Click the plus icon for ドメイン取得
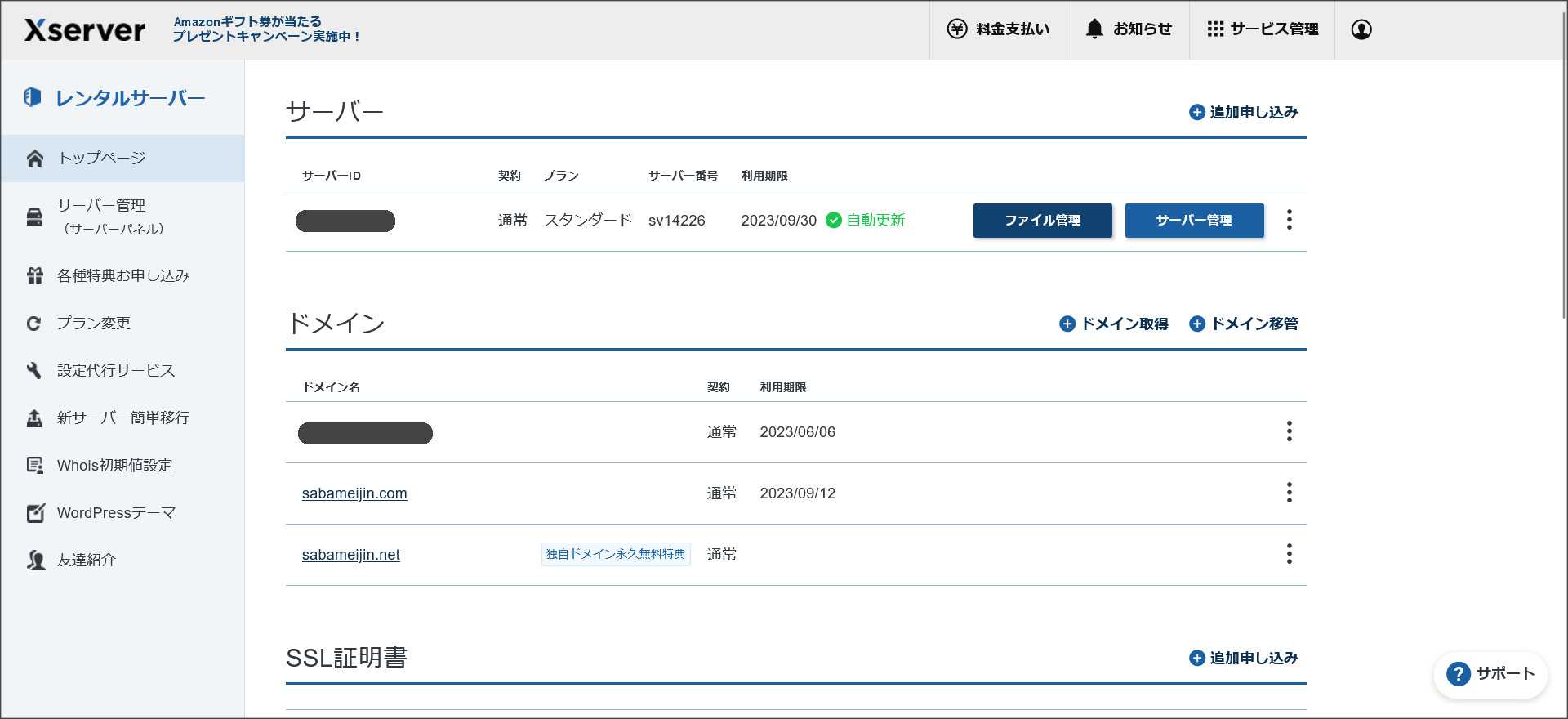Viewport: 1568px width, 719px height. click(x=1067, y=324)
